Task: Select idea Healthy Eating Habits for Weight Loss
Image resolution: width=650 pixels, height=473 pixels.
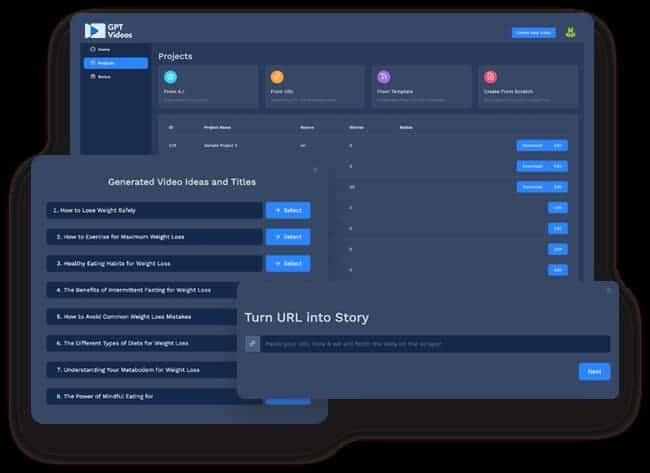Action: click(x=288, y=263)
